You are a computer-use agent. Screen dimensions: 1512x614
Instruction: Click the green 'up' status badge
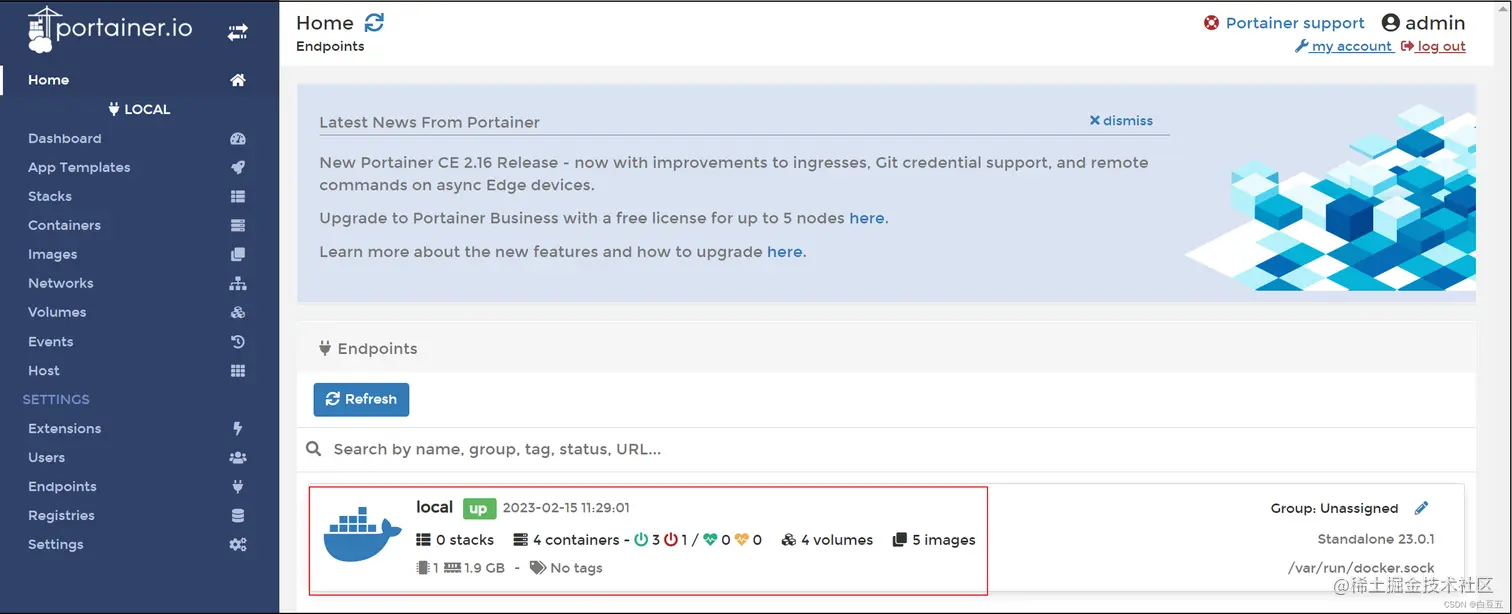click(479, 508)
